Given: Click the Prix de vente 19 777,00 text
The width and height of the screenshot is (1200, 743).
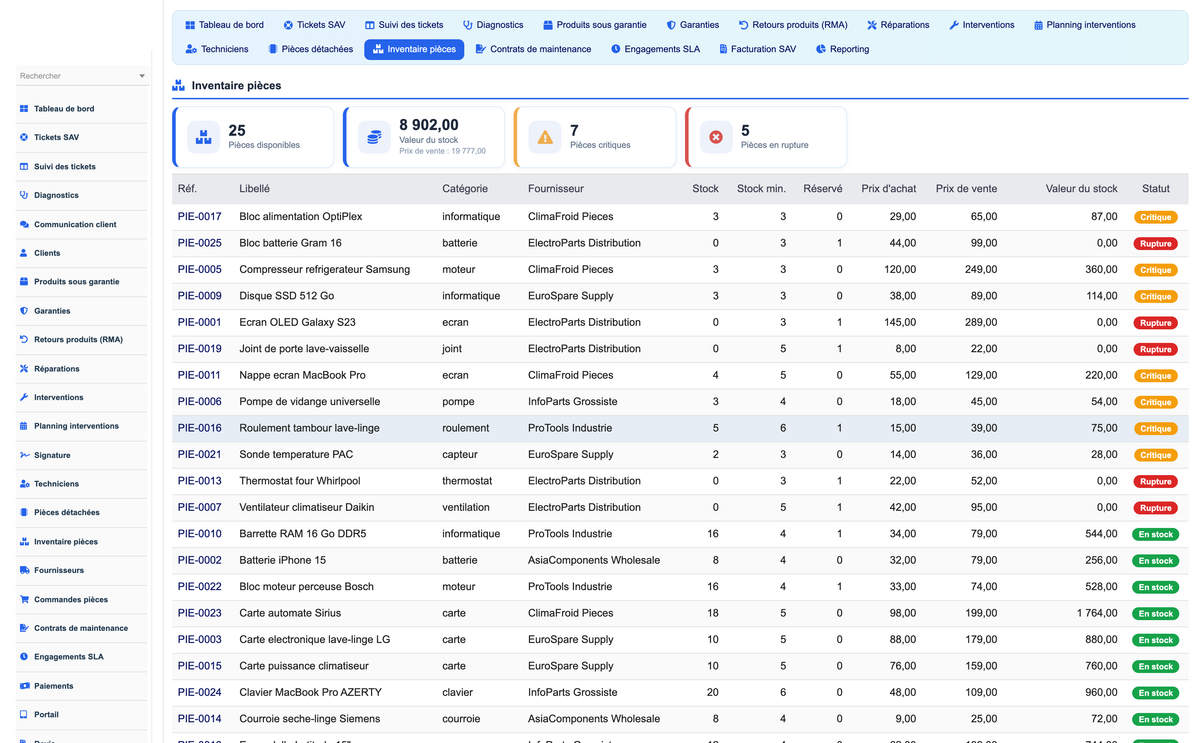Looking at the screenshot, I should click(442, 151).
